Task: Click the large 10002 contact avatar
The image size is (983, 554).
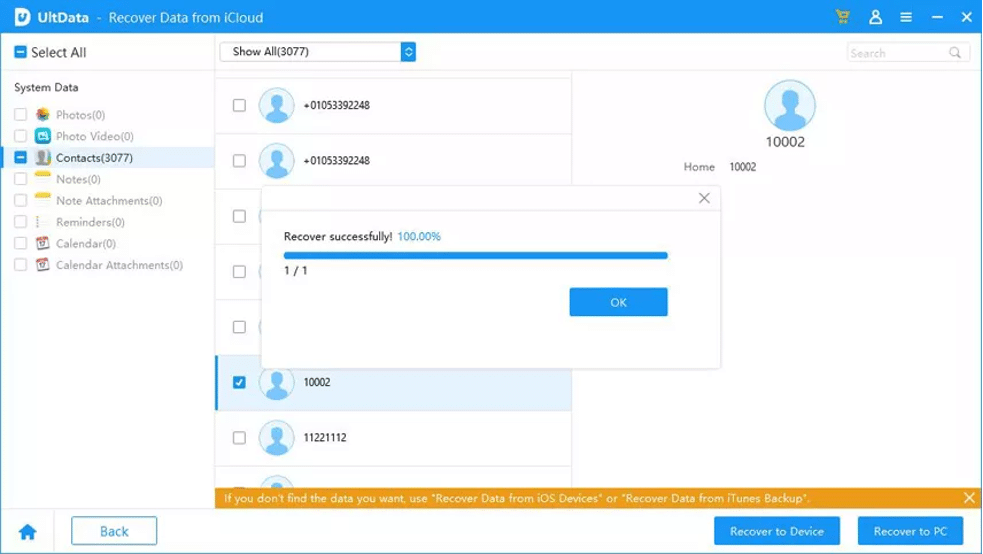Action: point(789,104)
